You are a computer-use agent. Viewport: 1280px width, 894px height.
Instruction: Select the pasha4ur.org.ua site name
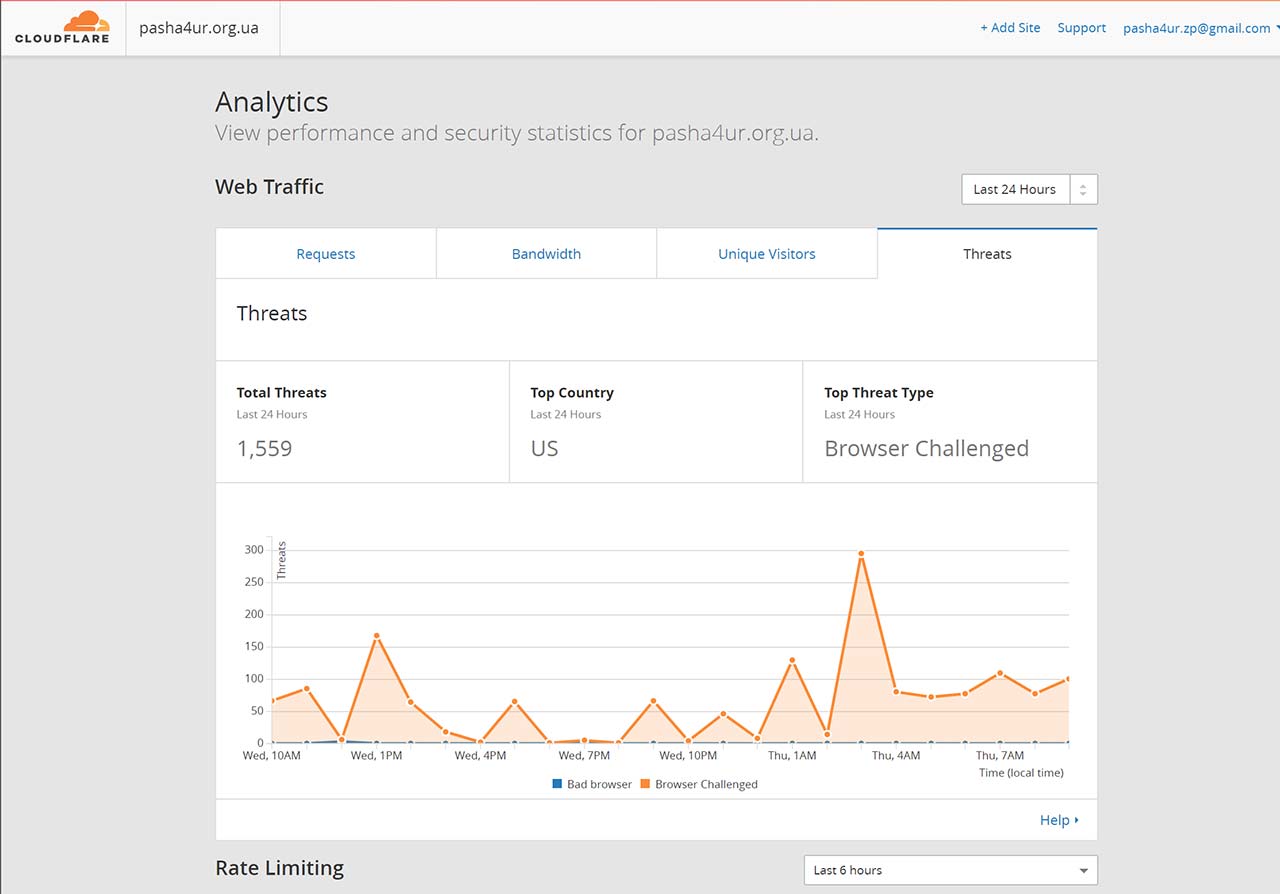(199, 28)
